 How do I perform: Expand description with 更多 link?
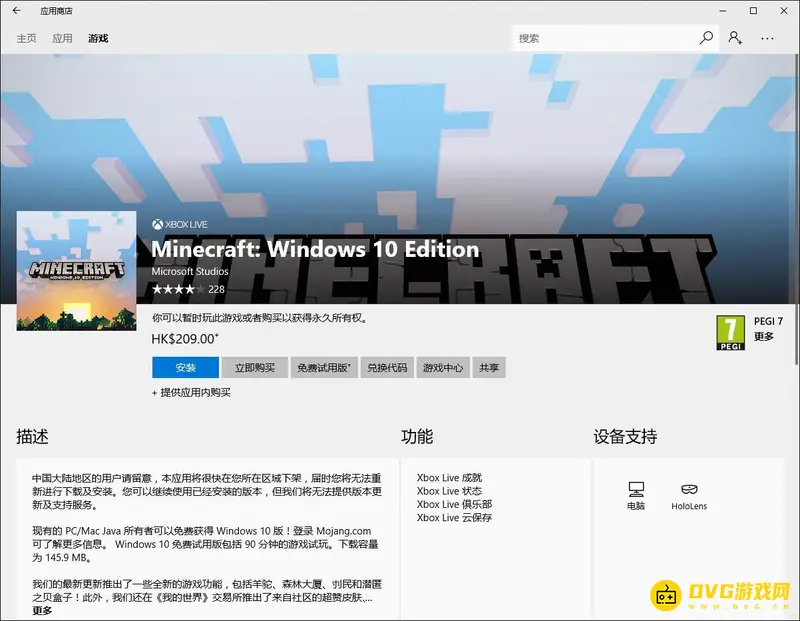[x=42, y=610]
